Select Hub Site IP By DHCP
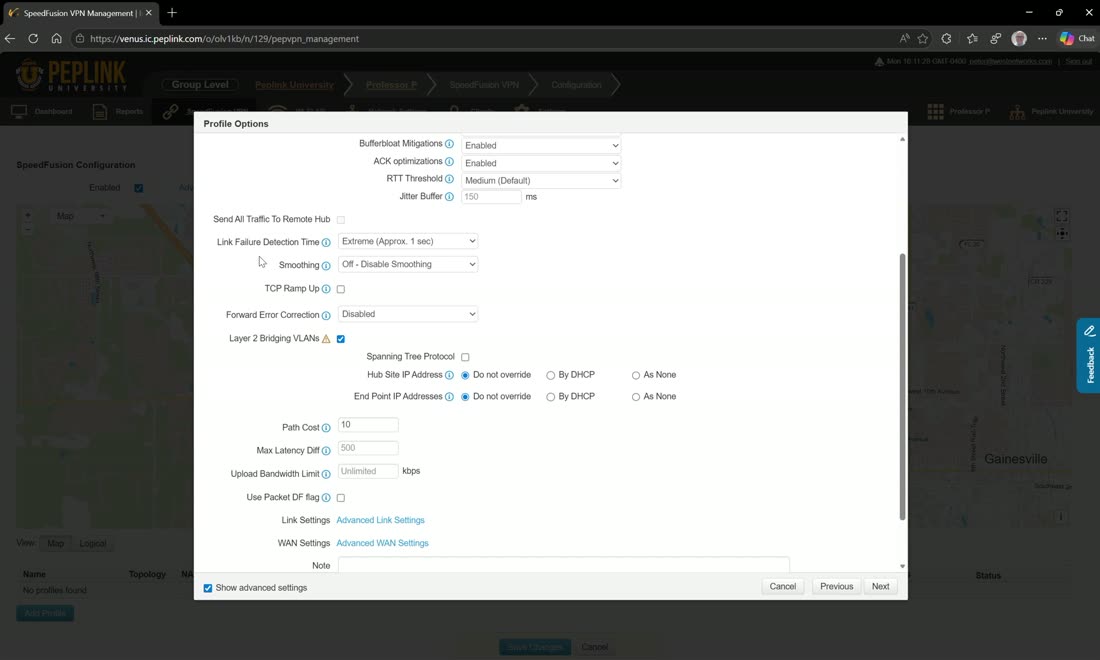The height and width of the screenshot is (660, 1100). pos(551,375)
